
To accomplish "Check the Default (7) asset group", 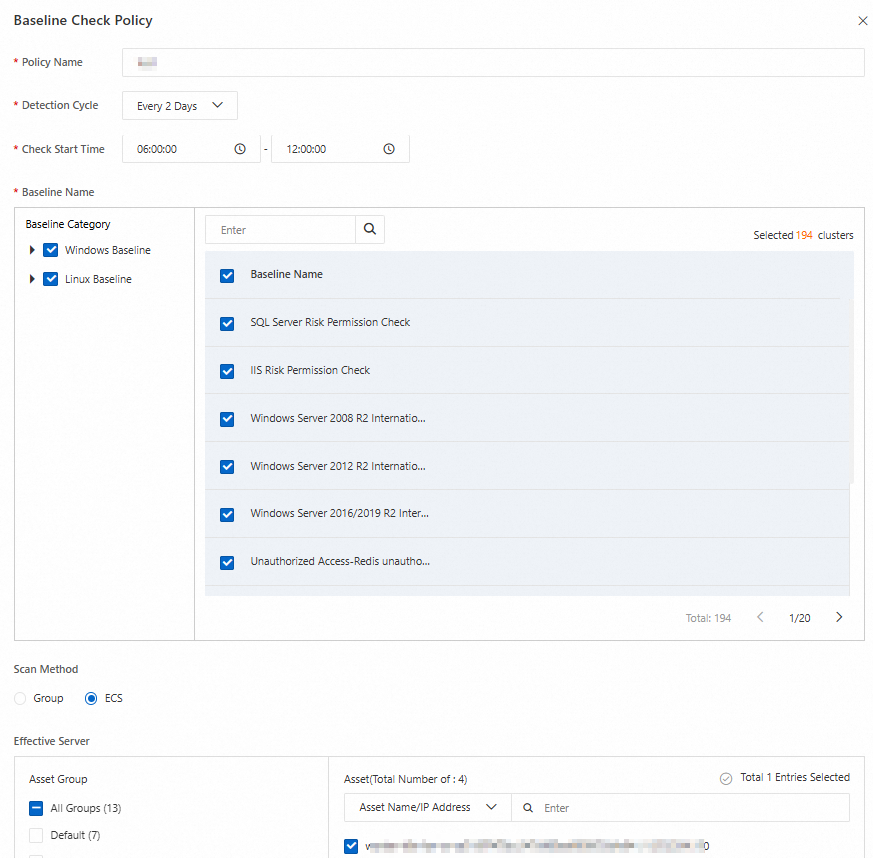I will [x=36, y=835].
